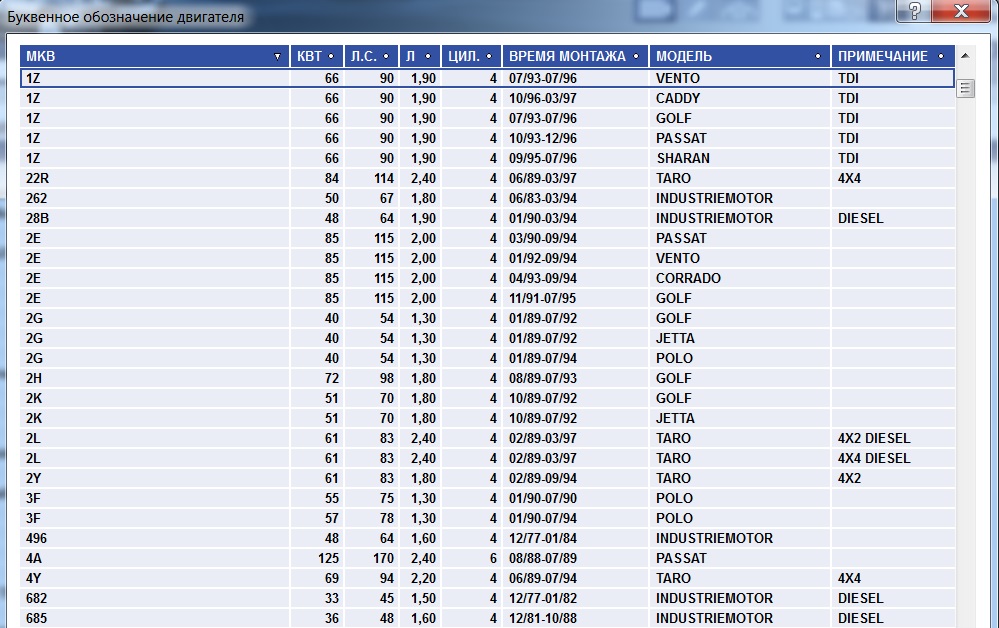Click the help question mark button

[x=913, y=11]
